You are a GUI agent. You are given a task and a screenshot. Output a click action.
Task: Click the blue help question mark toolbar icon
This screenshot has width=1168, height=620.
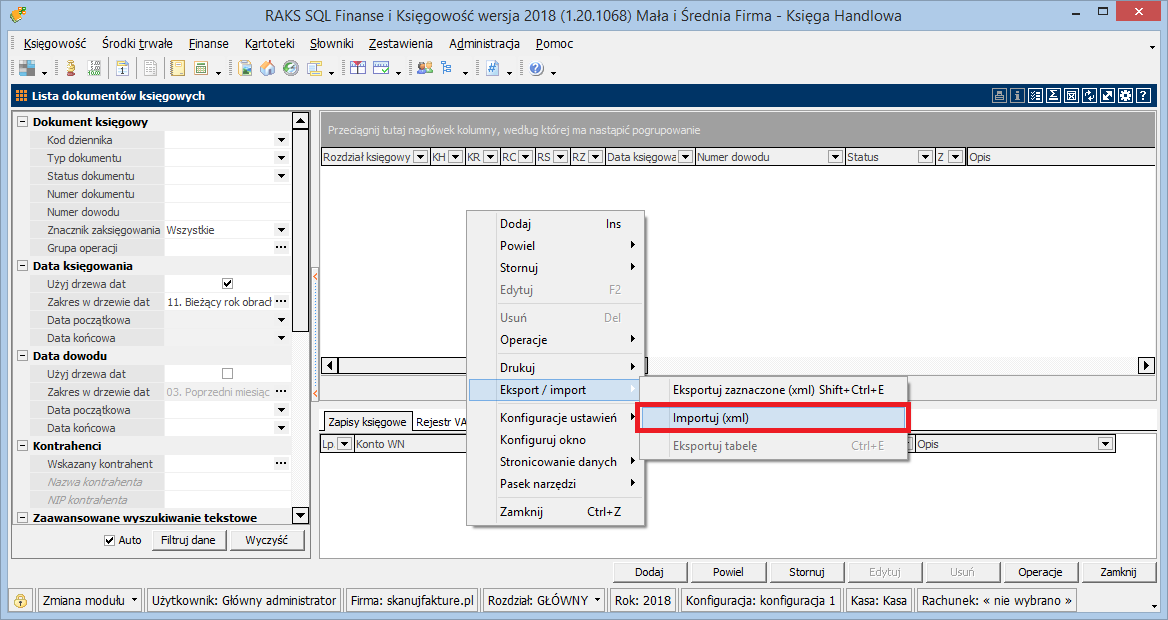536,69
